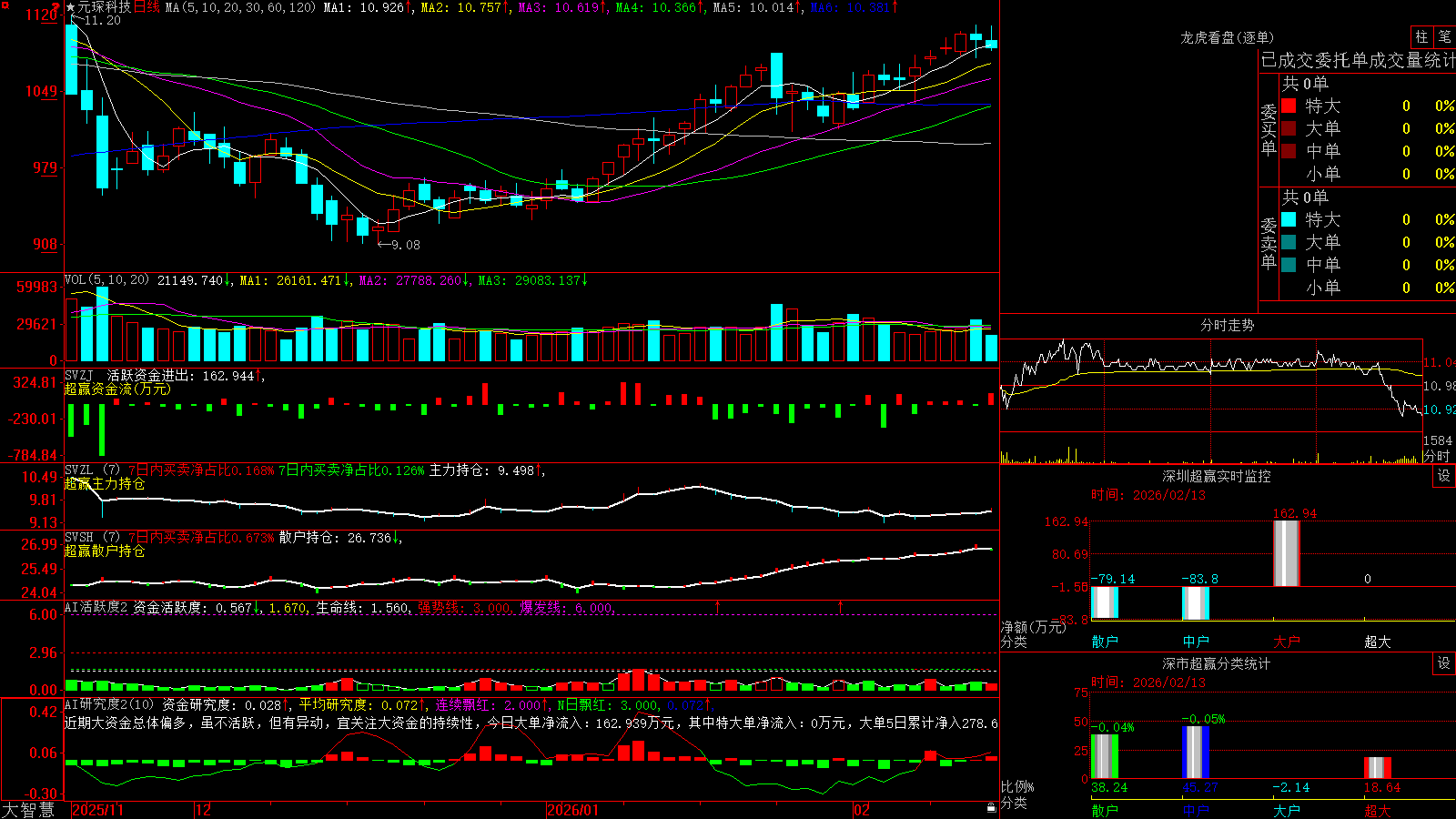This screenshot has height=819, width=1456.
Task: Click the AI活跃度2 indicator label
Action: click(96, 607)
